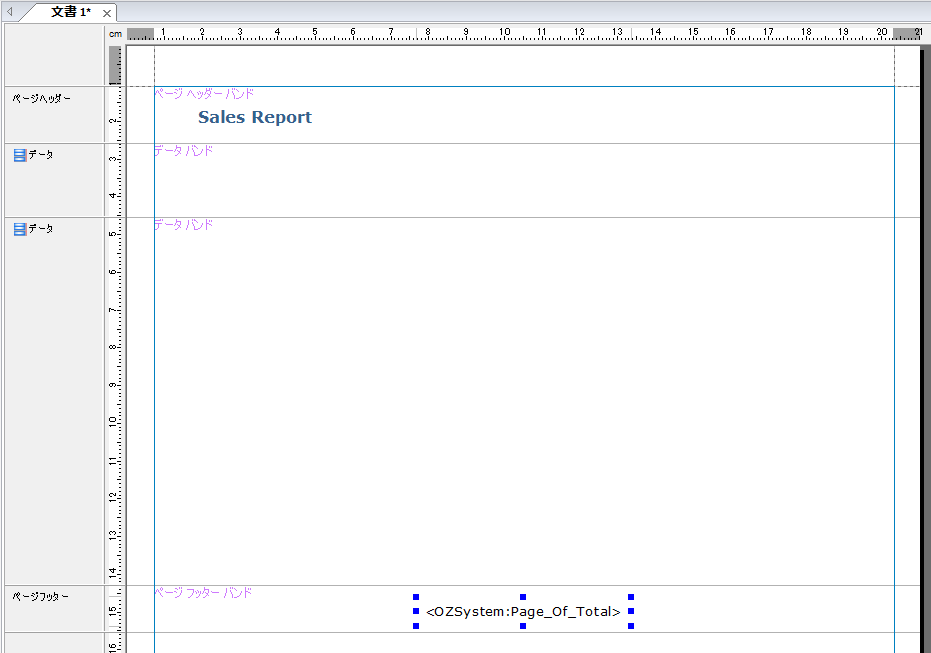The width and height of the screenshot is (931, 653).
Task: Click the second データ band icon
Action: 20,229
